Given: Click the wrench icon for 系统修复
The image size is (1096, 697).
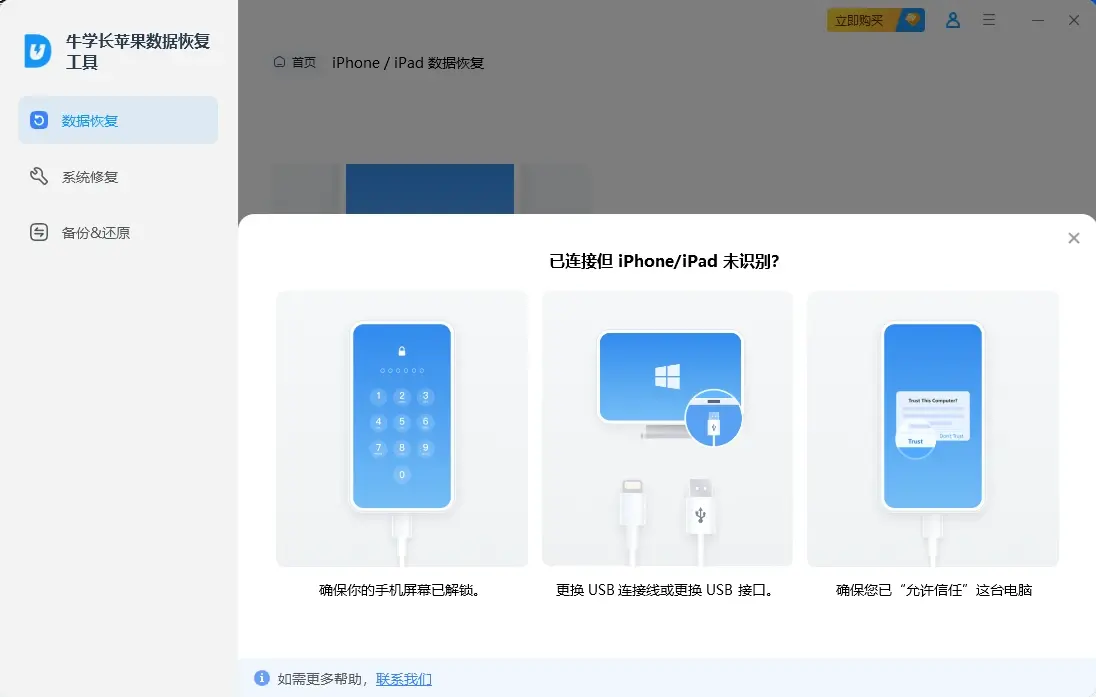Looking at the screenshot, I should coord(39,176).
